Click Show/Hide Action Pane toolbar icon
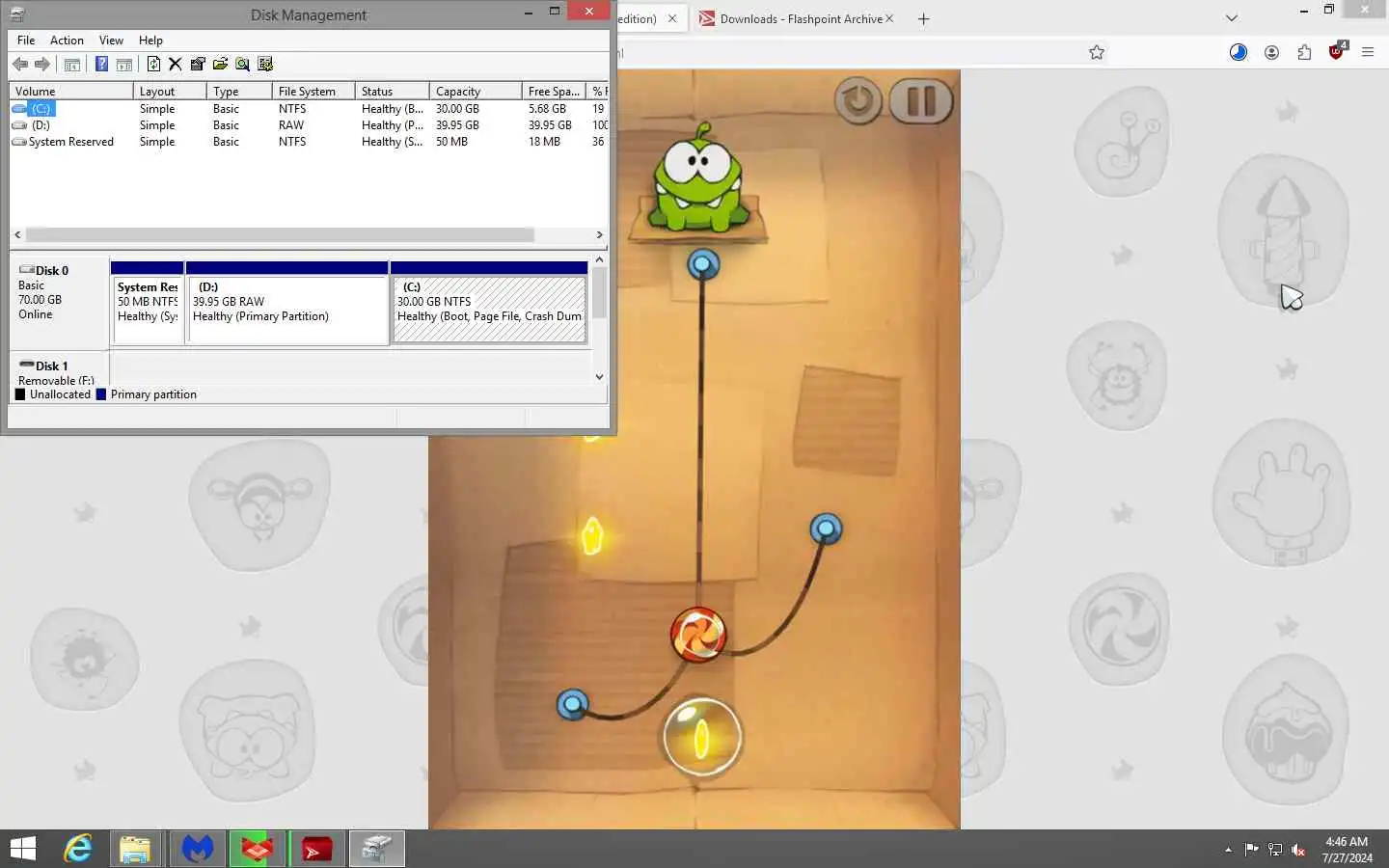Viewport: 1389px width, 868px height. coord(123,65)
